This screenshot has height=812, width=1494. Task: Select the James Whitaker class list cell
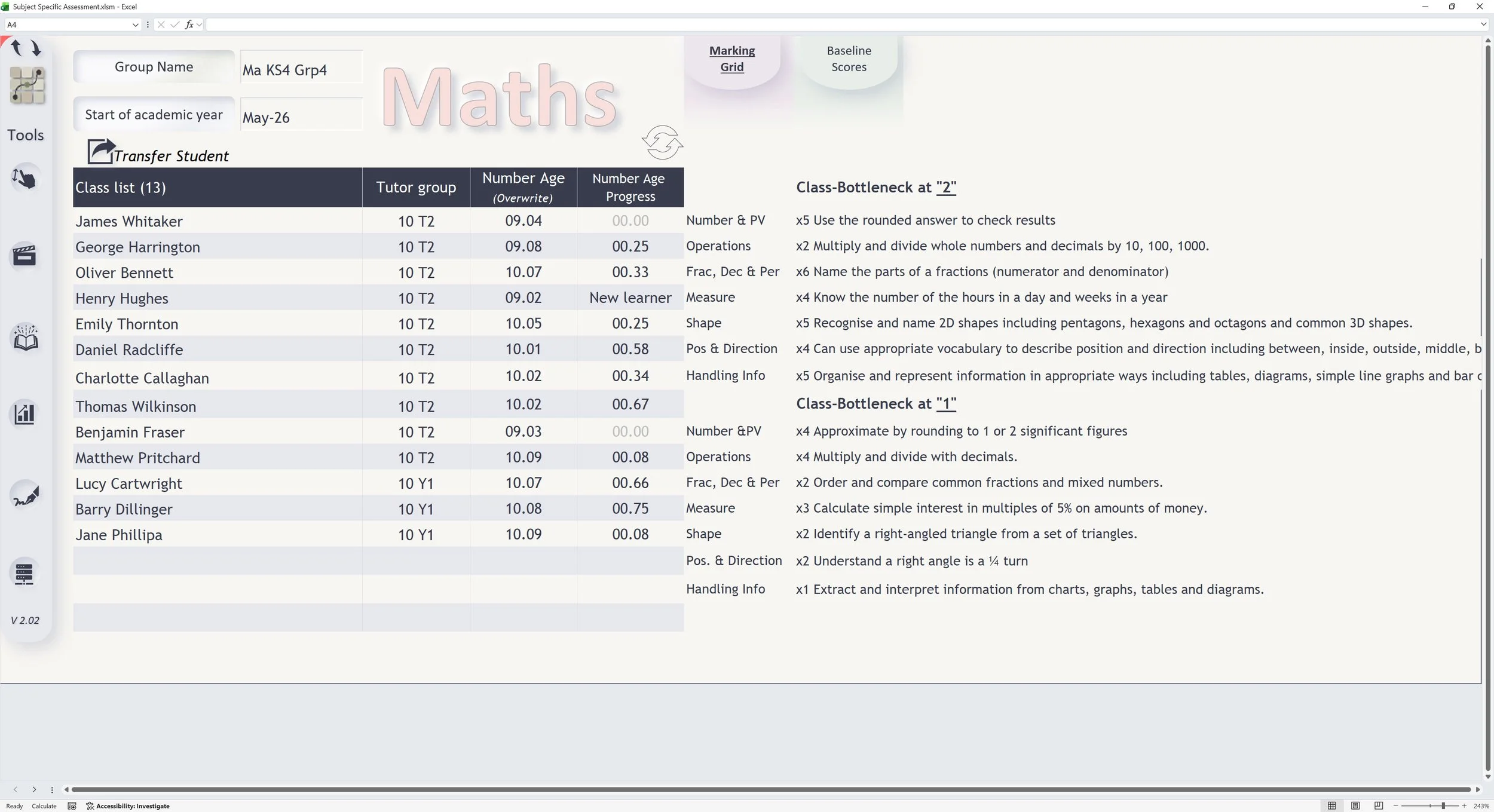pyautogui.click(x=218, y=221)
